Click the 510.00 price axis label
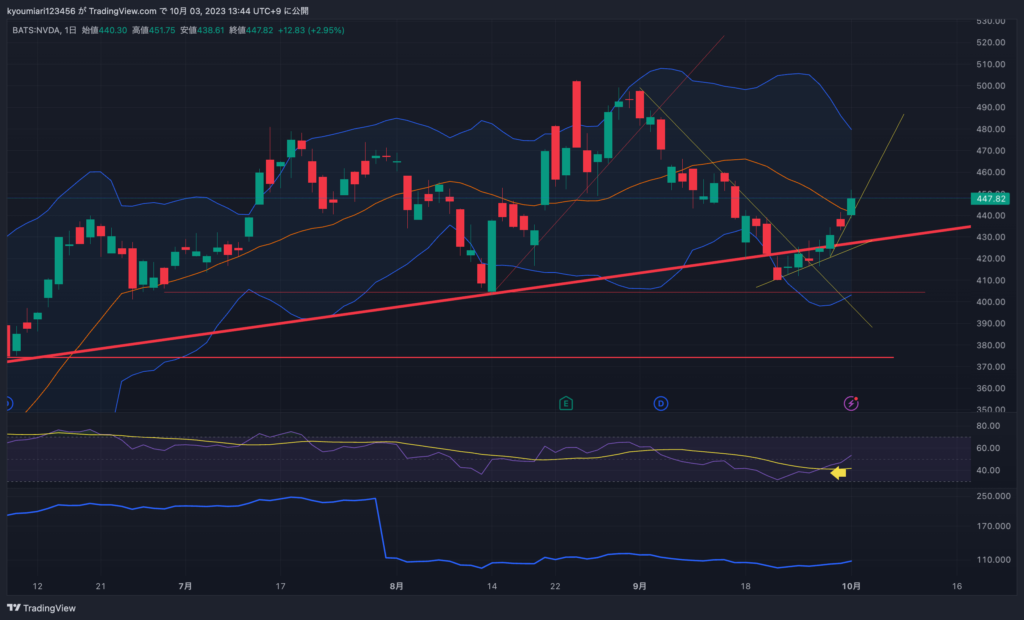 coord(991,64)
